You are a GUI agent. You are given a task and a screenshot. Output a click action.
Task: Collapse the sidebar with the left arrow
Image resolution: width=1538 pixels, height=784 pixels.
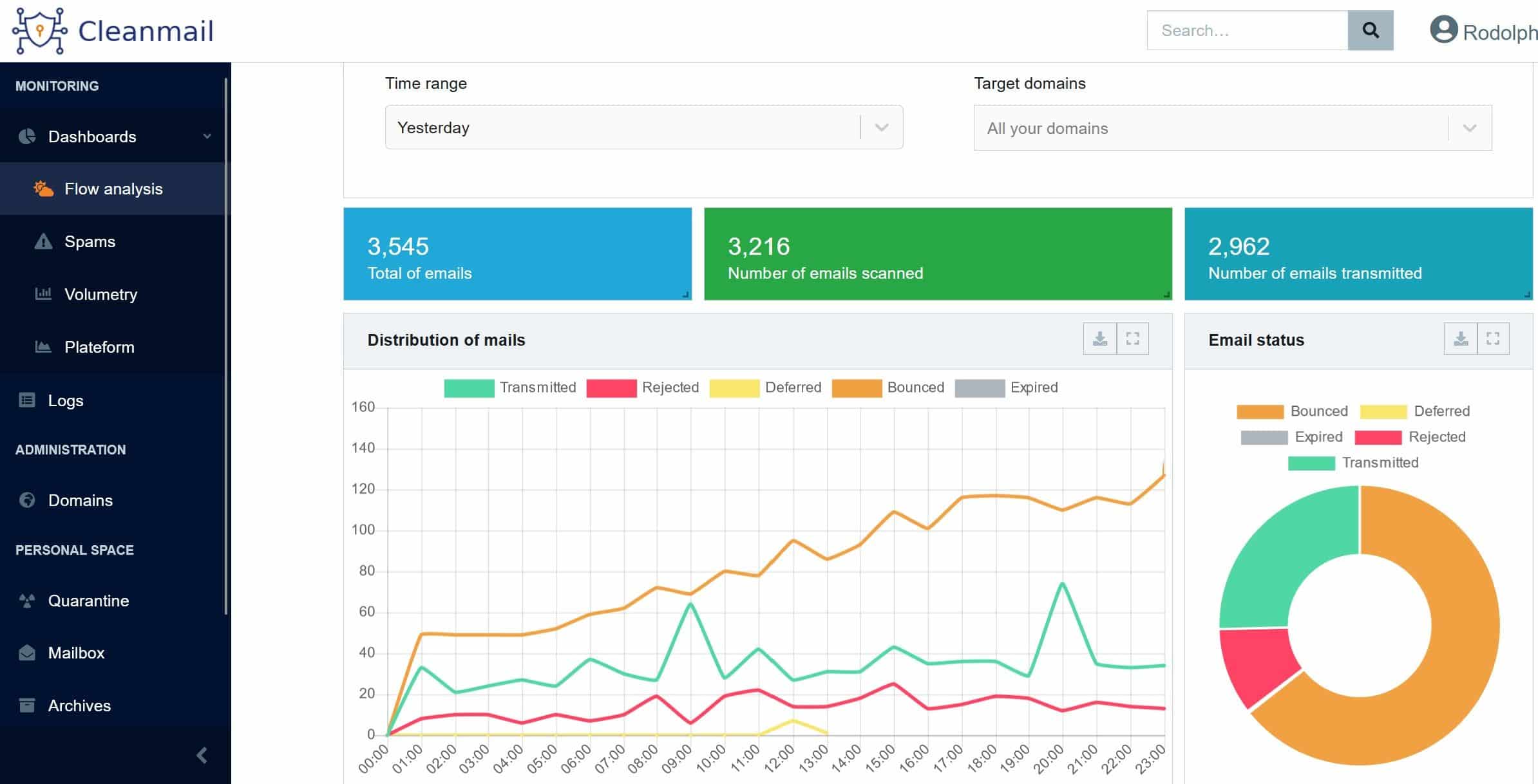pos(202,755)
